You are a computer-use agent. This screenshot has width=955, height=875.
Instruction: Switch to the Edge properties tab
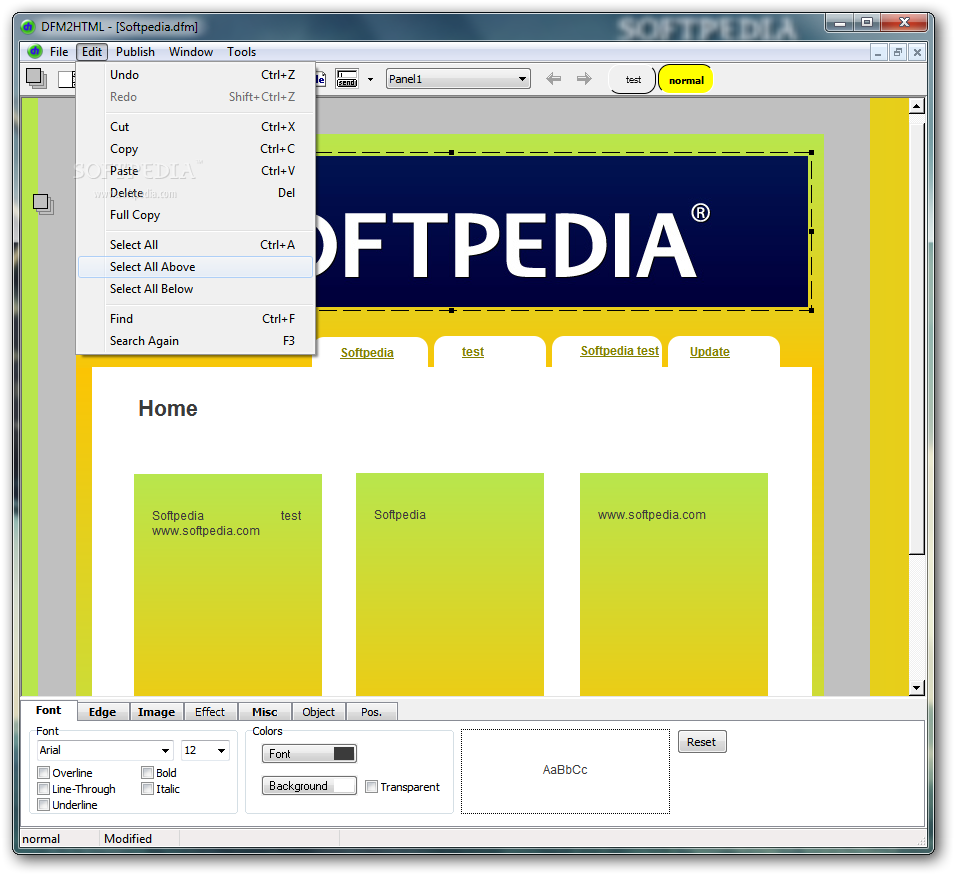pos(102,712)
